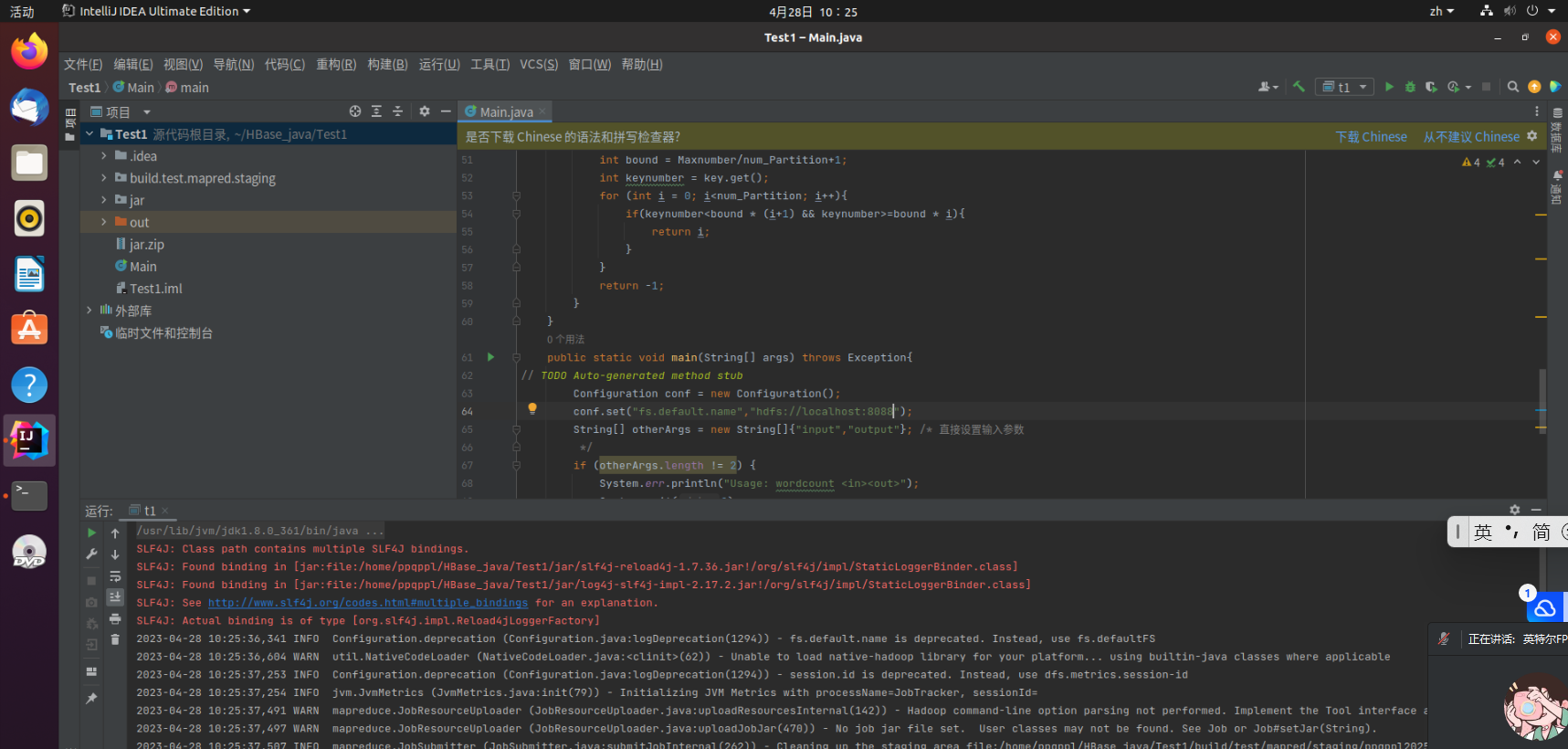1568x749 pixels.
Task: Print the Run console output
Action: point(115,619)
